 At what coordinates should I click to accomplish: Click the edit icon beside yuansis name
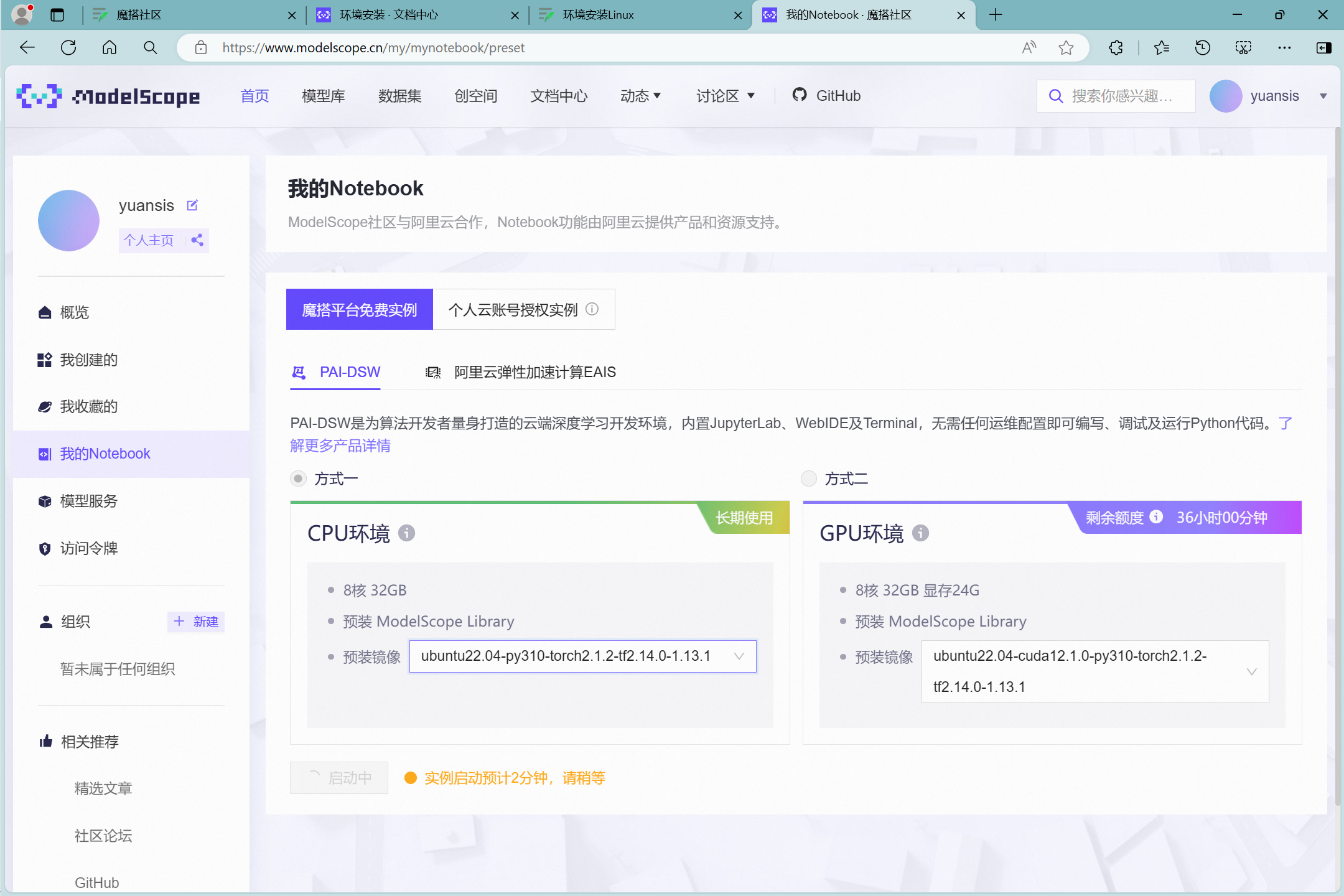click(x=192, y=205)
